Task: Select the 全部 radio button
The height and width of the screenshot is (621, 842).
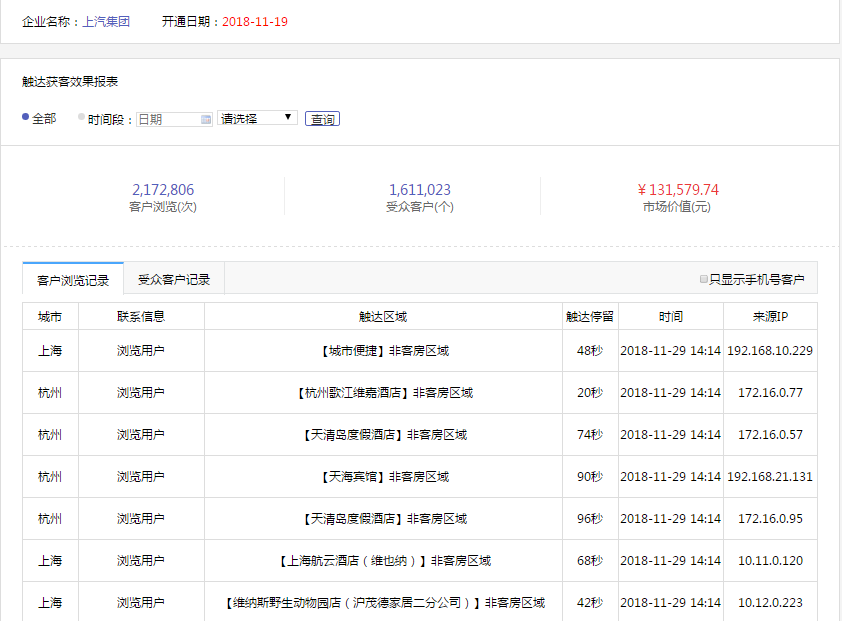Action: point(26,118)
